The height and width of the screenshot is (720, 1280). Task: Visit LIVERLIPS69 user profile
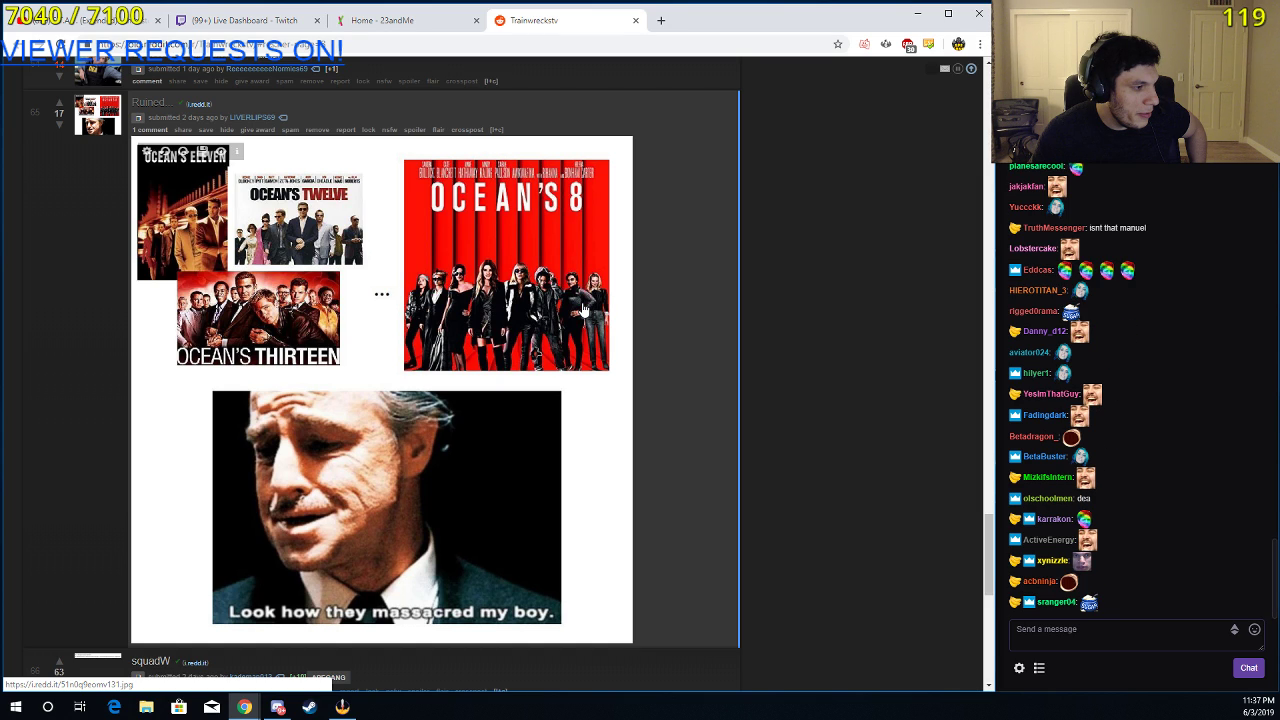click(x=252, y=118)
